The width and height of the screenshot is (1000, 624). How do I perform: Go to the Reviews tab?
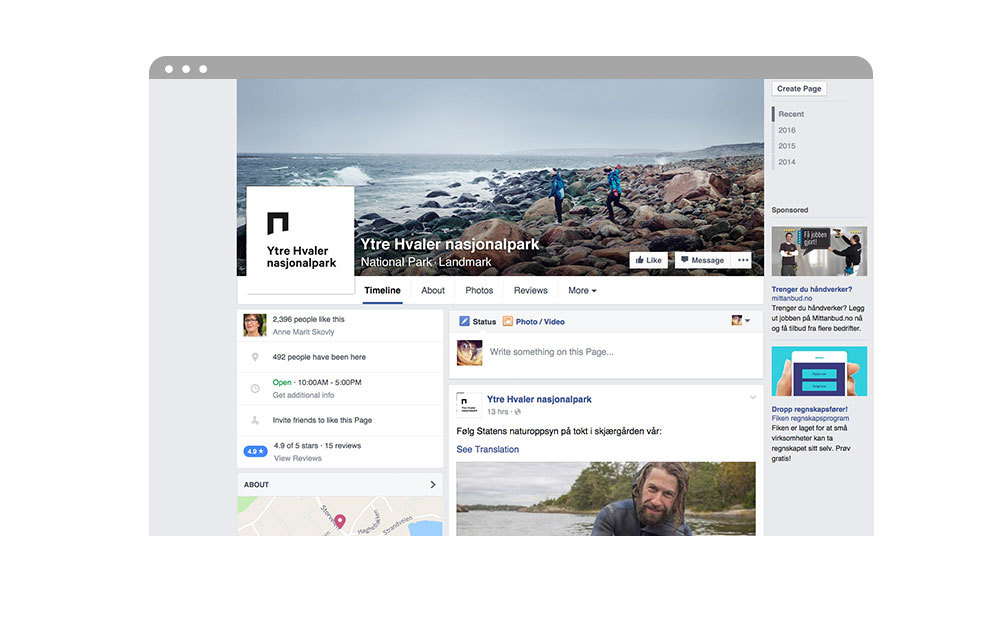[531, 290]
